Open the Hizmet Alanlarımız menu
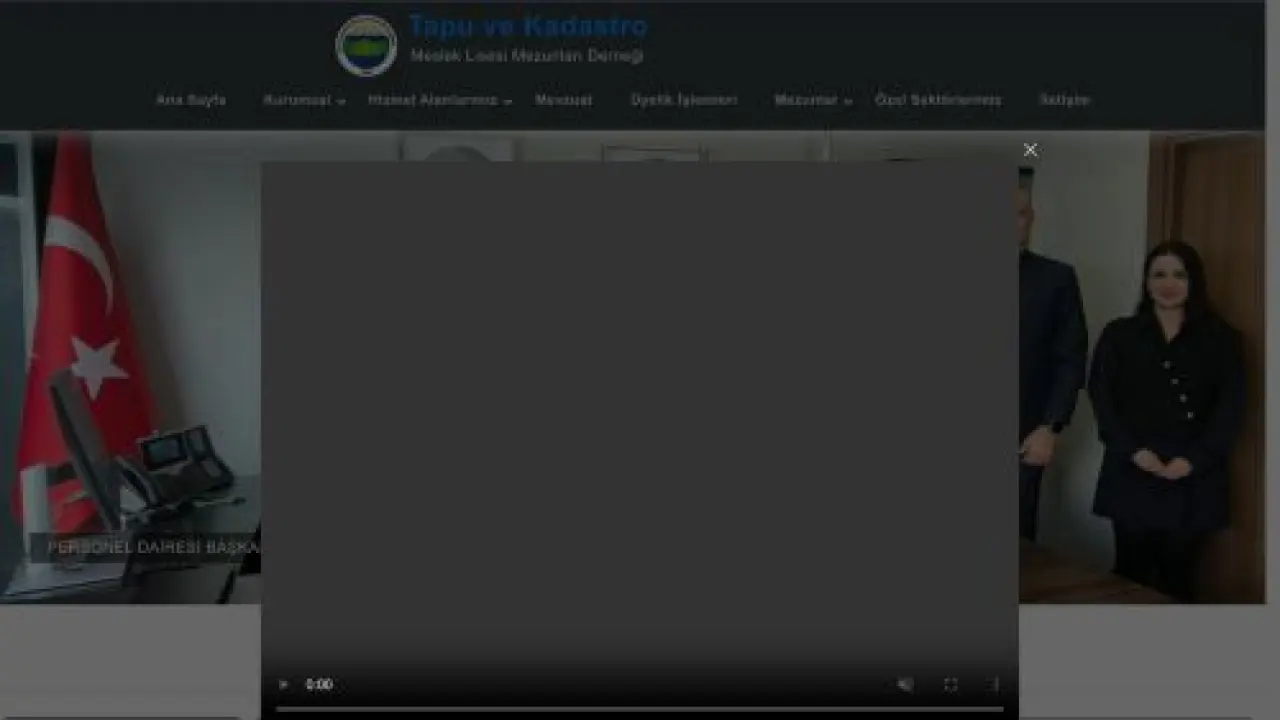This screenshot has height=720, width=1280. click(x=433, y=100)
